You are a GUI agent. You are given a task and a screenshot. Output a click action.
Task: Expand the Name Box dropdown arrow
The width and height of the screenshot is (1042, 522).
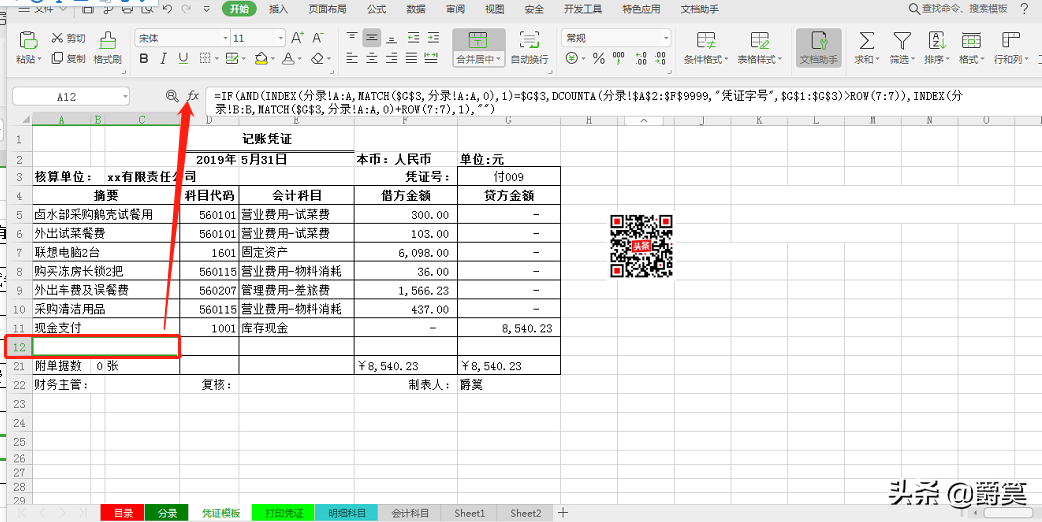point(125,97)
